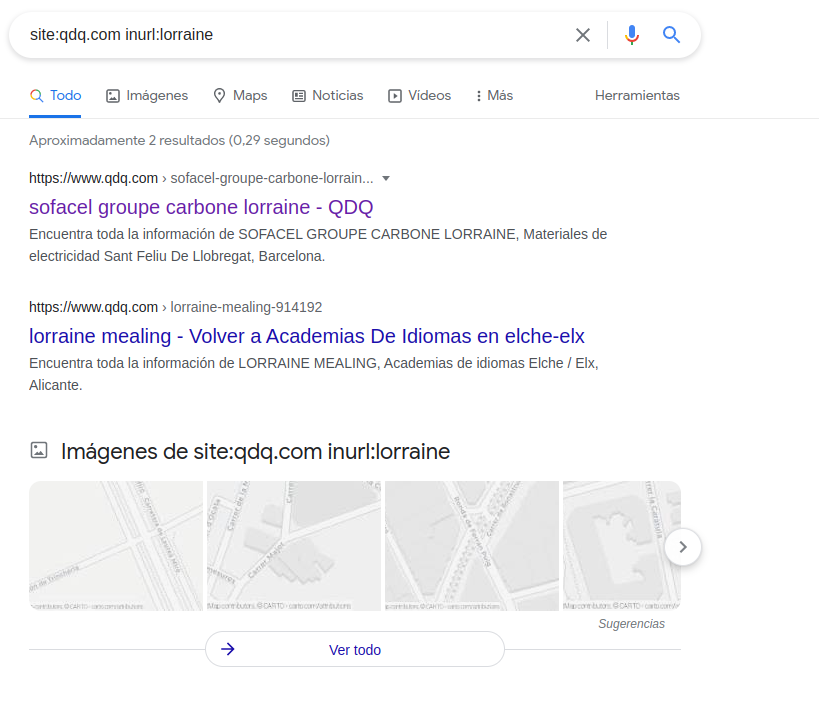Screen dimensions: 819x706
Task: Open sofacel groupe carbone lorraine result
Action: tap(201, 207)
